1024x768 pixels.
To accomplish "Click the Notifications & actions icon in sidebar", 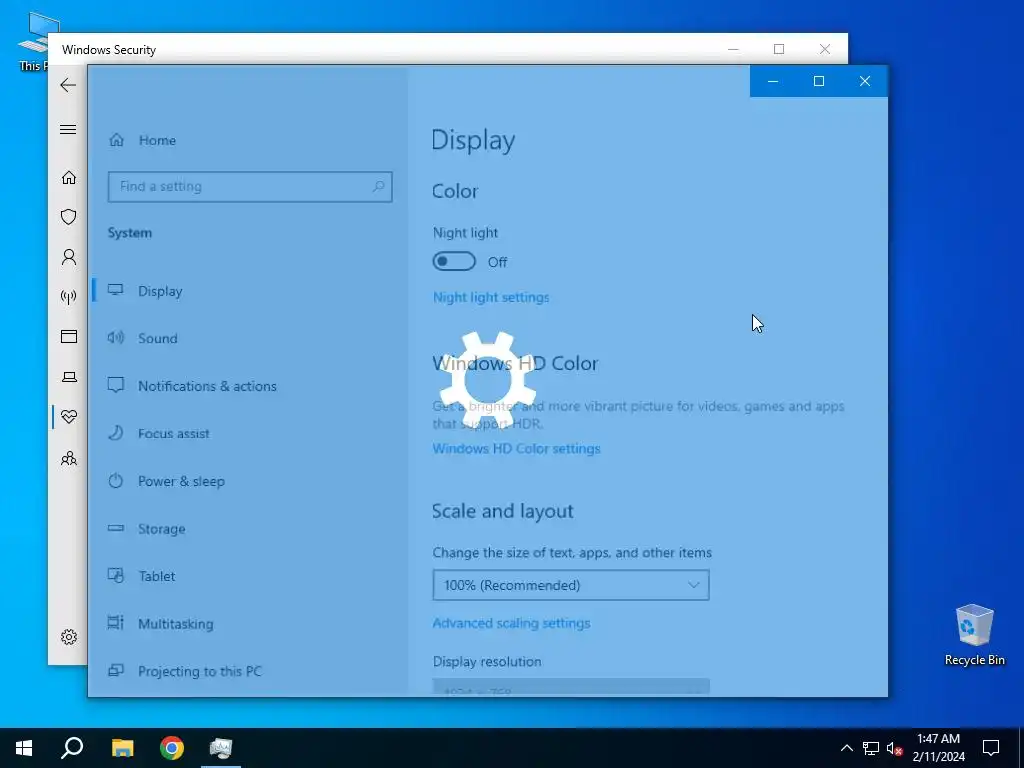I will point(116,385).
